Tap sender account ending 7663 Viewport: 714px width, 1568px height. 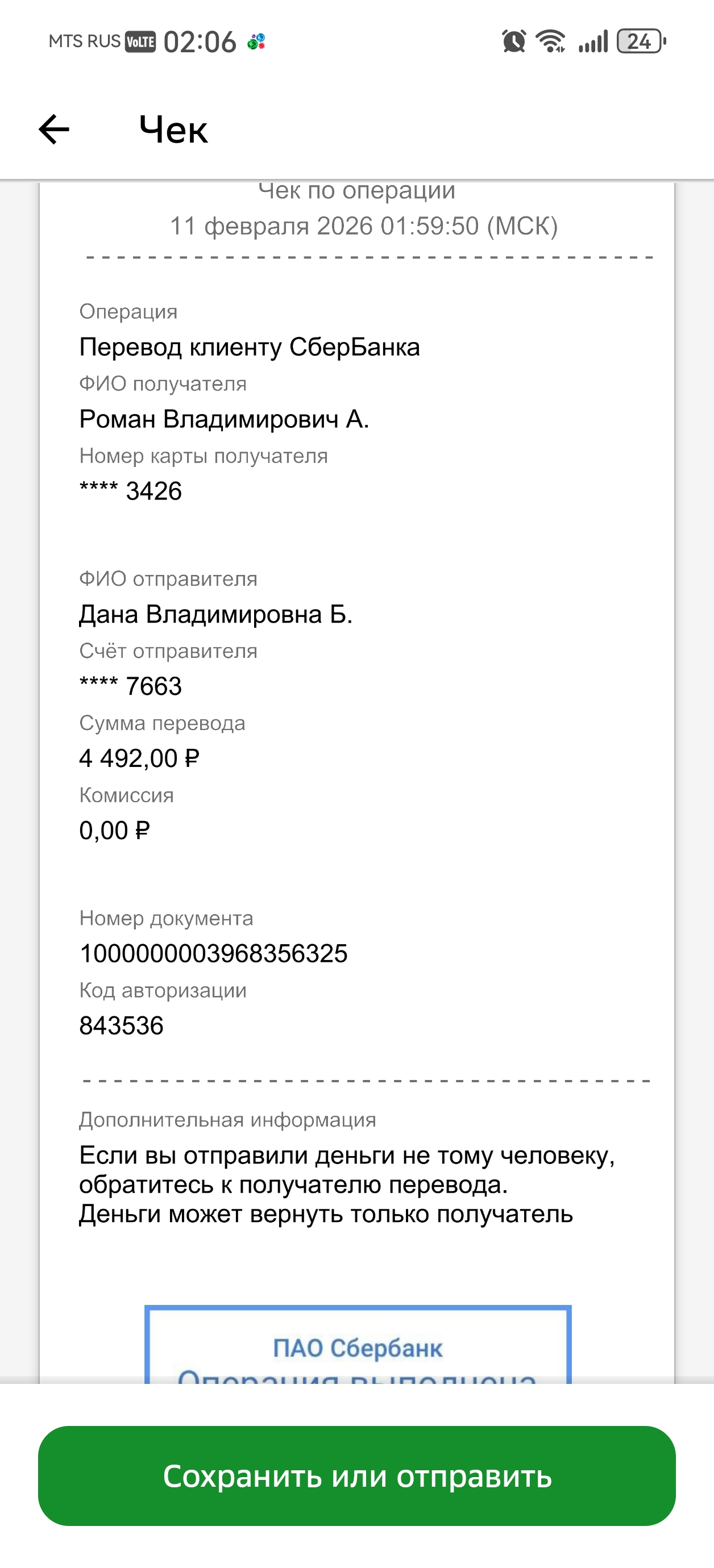131,686
